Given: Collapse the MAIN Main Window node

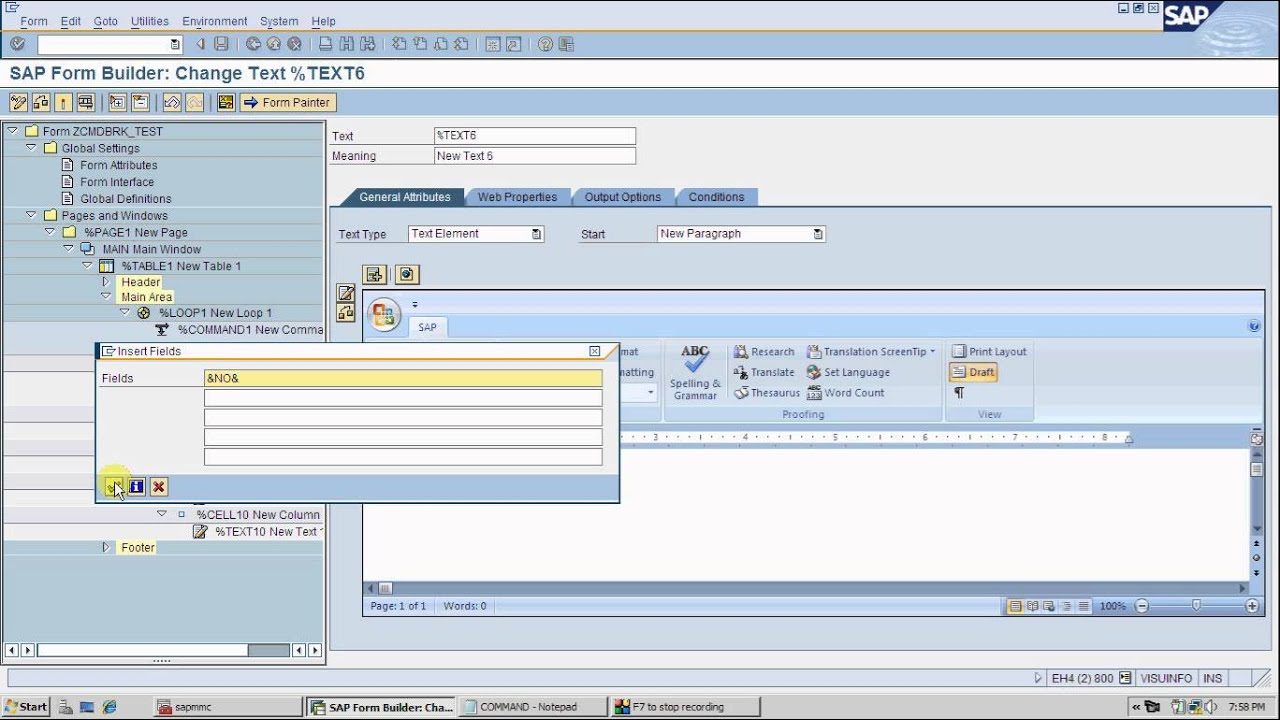Looking at the screenshot, I should click(x=68, y=249).
